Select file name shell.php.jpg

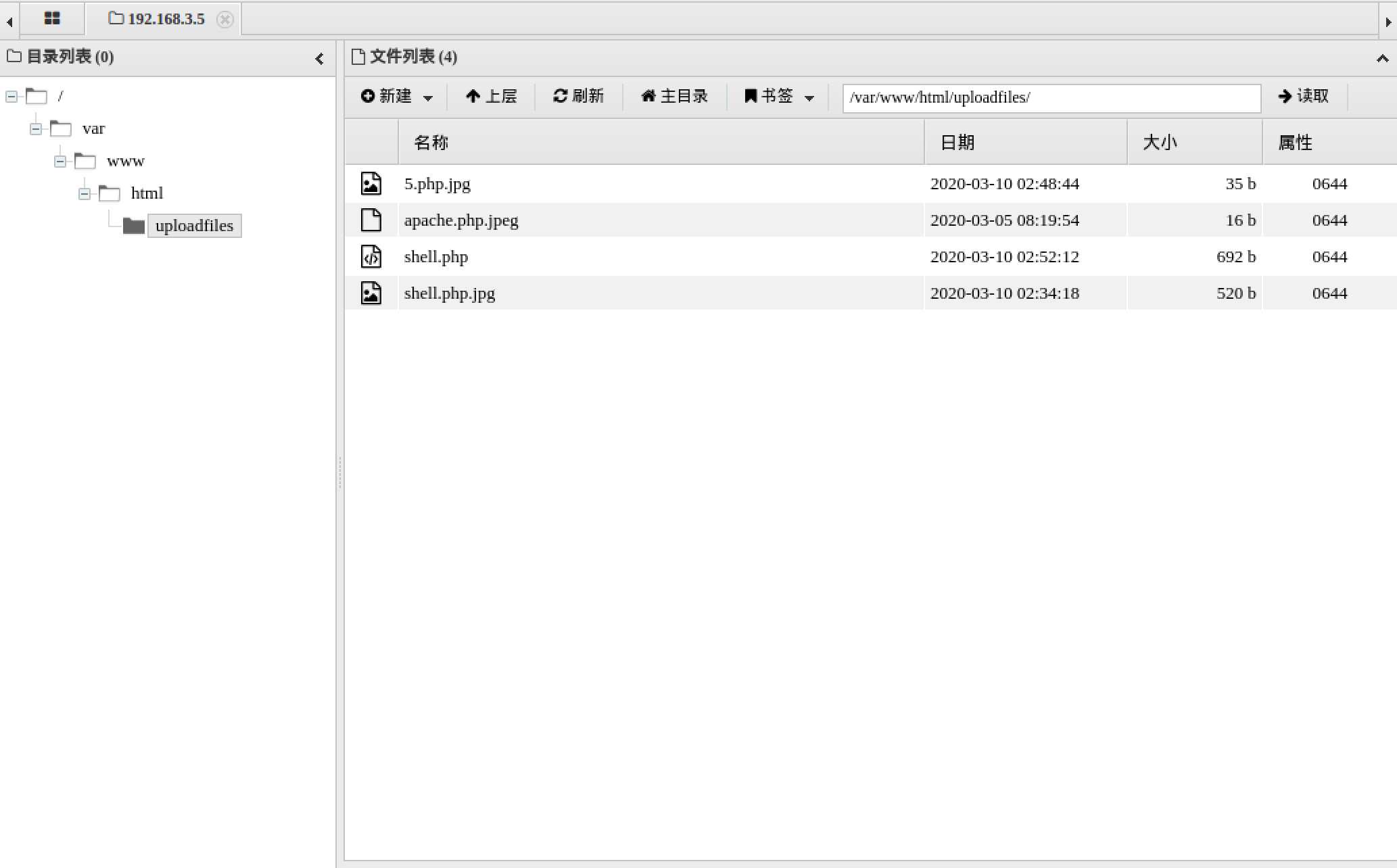(x=450, y=294)
